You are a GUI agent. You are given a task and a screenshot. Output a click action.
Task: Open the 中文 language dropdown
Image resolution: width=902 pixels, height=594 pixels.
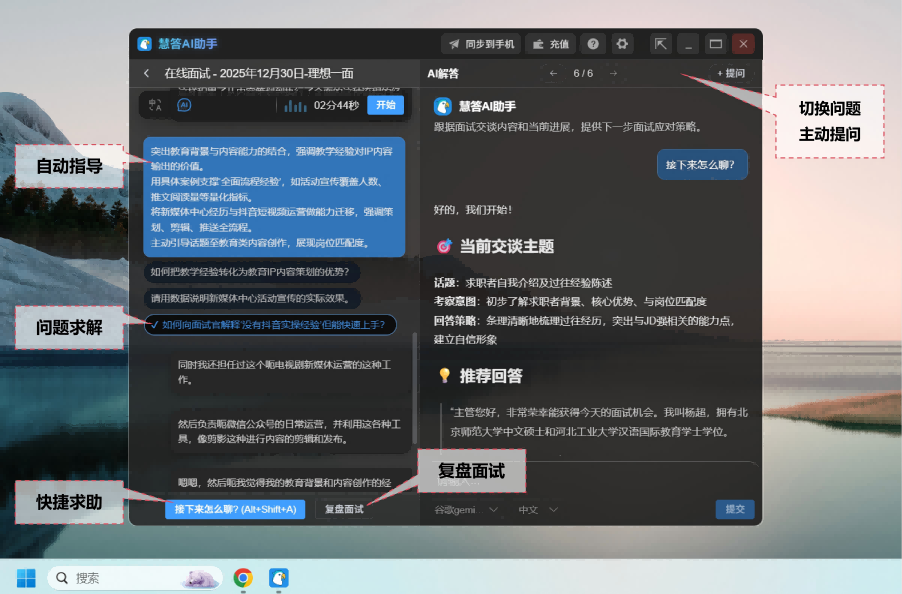538,510
